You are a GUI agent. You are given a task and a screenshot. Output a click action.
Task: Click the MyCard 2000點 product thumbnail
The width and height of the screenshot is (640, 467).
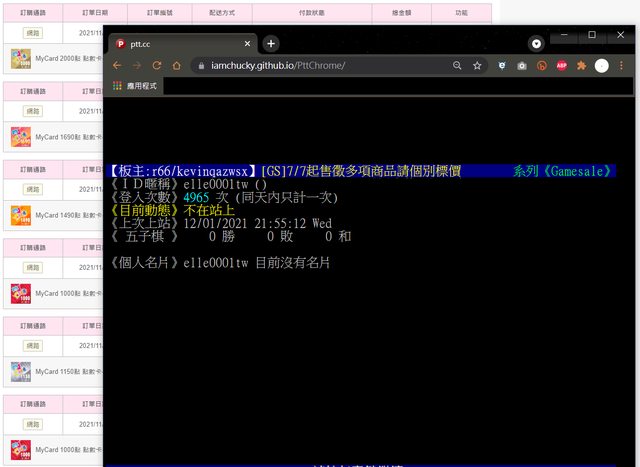[x=20, y=59]
